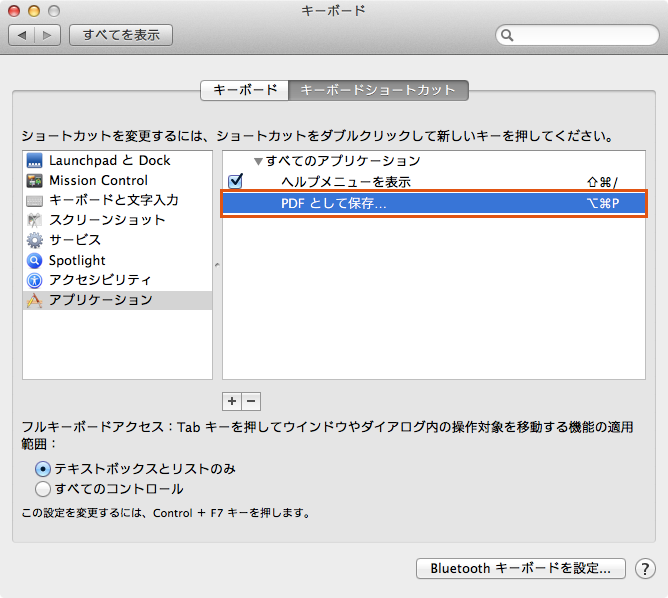Select the アクセシビリティ text label
This screenshot has height=598, width=668.
[x=100, y=280]
